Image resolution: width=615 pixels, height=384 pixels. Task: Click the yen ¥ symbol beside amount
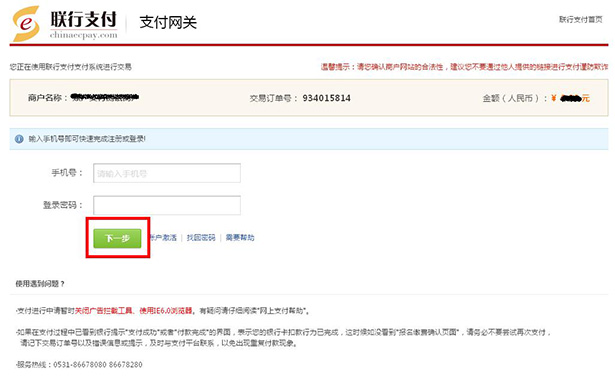553,98
